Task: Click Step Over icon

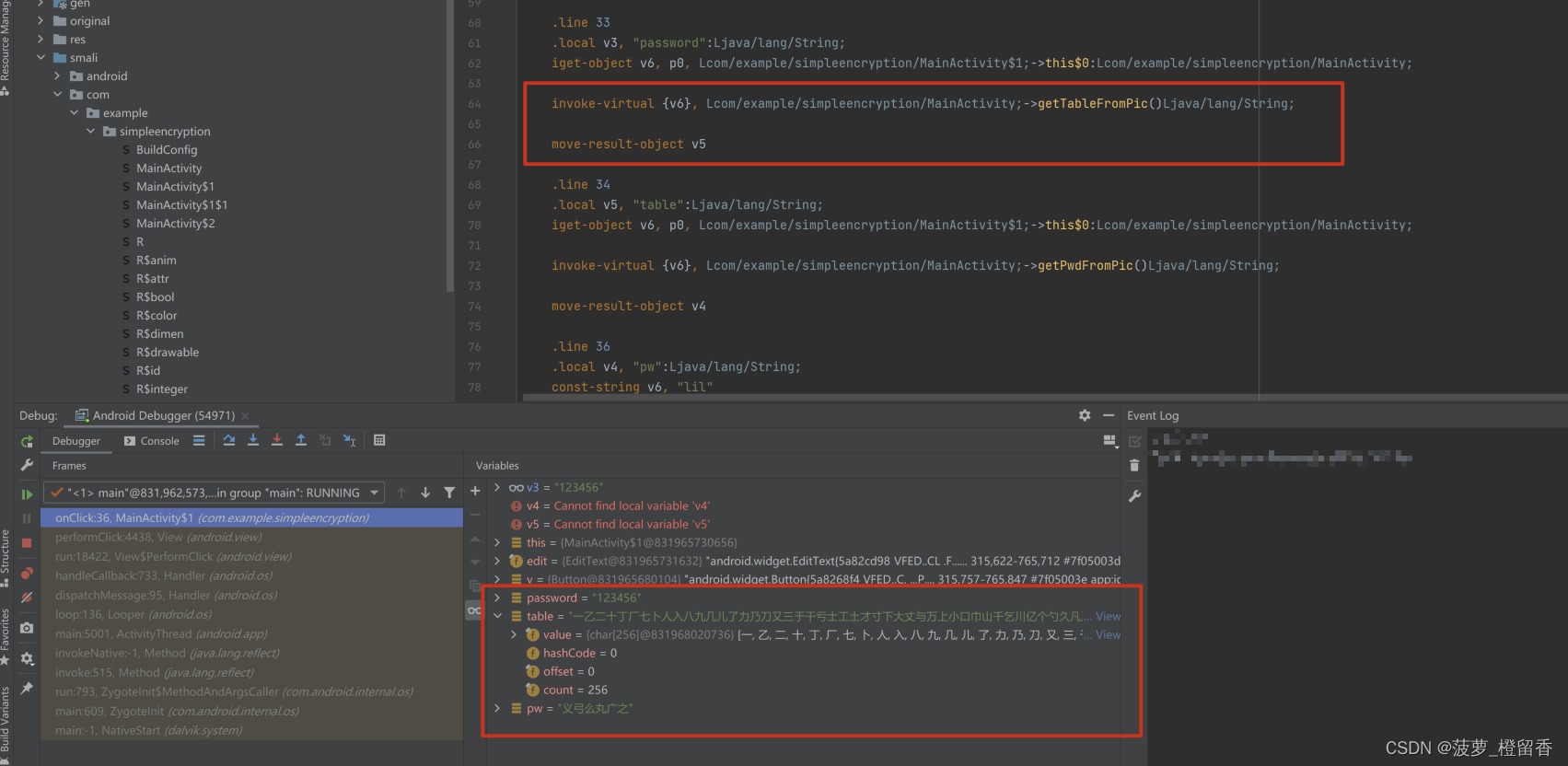Action: tap(229, 441)
